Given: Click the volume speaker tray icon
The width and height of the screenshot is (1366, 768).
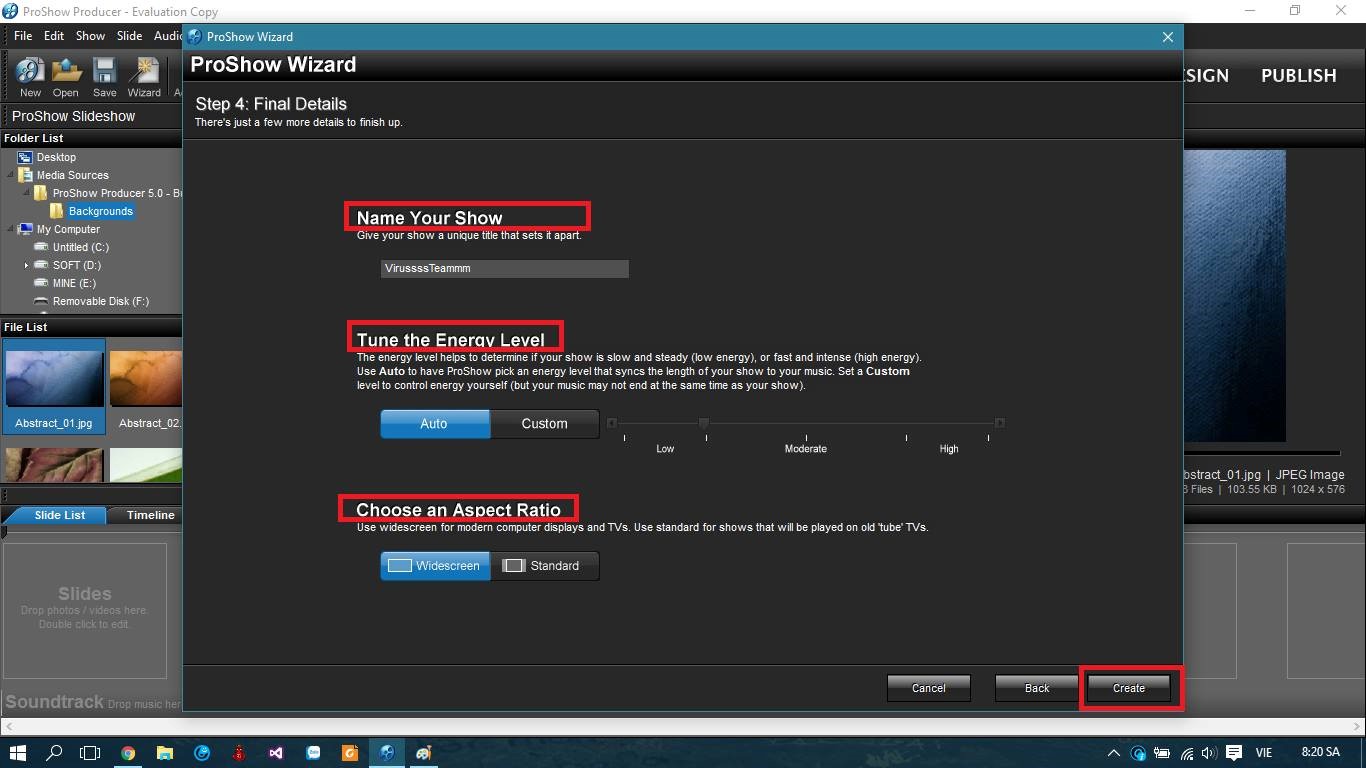Looking at the screenshot, I should pyautogui.click(x=1209, y=753).
